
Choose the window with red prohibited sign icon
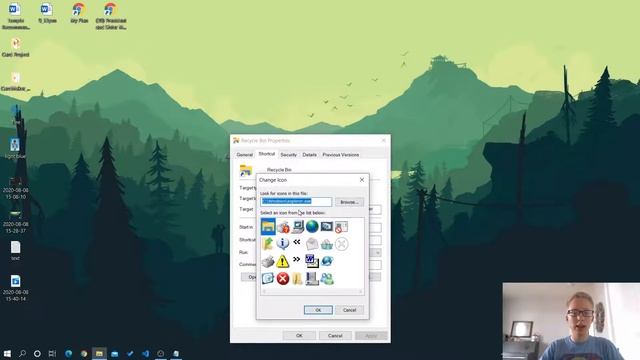click(341, 227)
